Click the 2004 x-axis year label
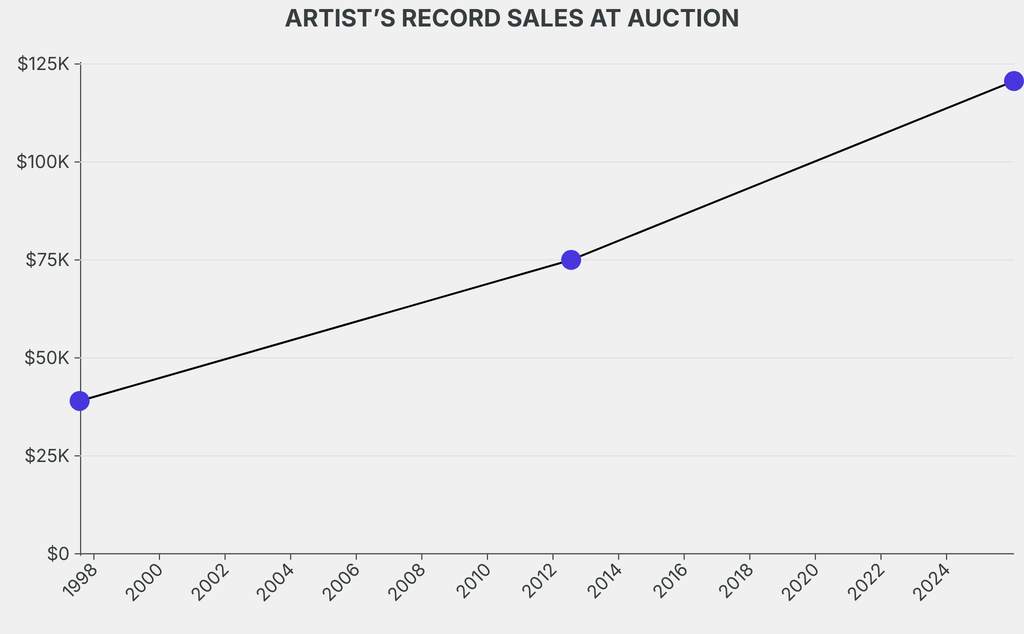1024x634 pixels. click(x=277, y=580)
